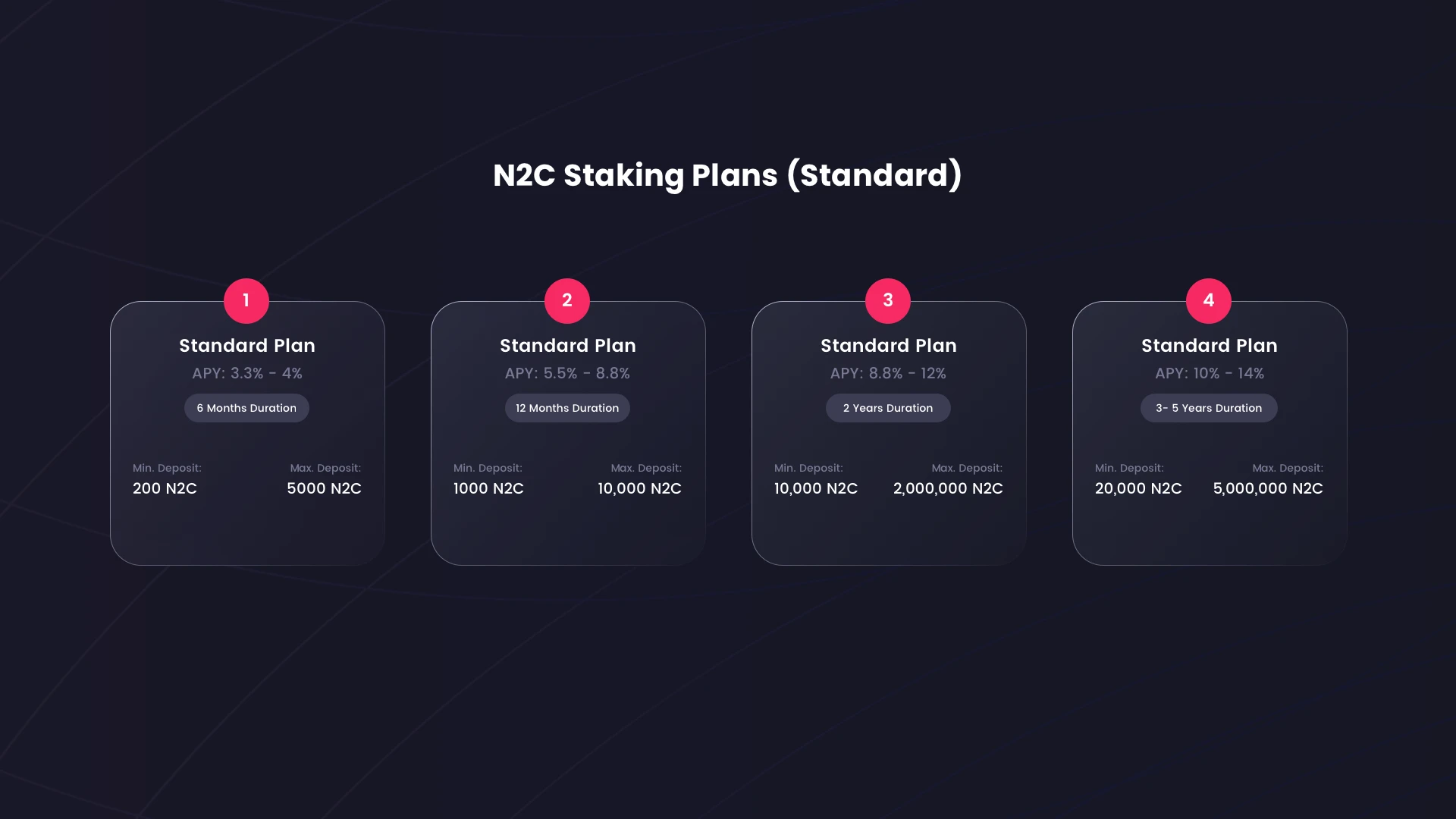Click the 200 N2C minimum deposit value
Viewport: 1456px width, 819px height.
[165, 488]
